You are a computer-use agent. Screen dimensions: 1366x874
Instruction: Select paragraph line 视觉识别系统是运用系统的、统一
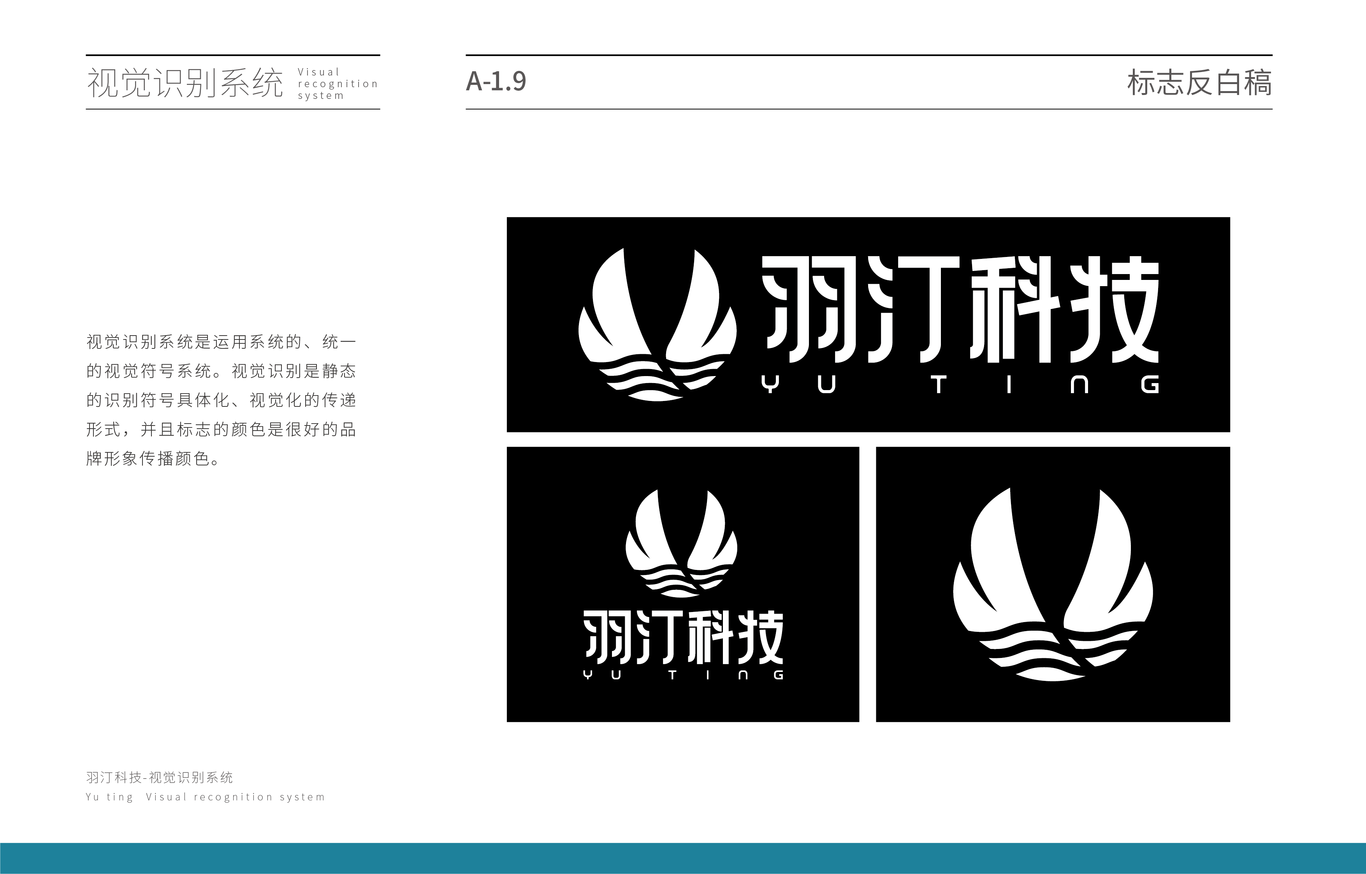[221, 342]
